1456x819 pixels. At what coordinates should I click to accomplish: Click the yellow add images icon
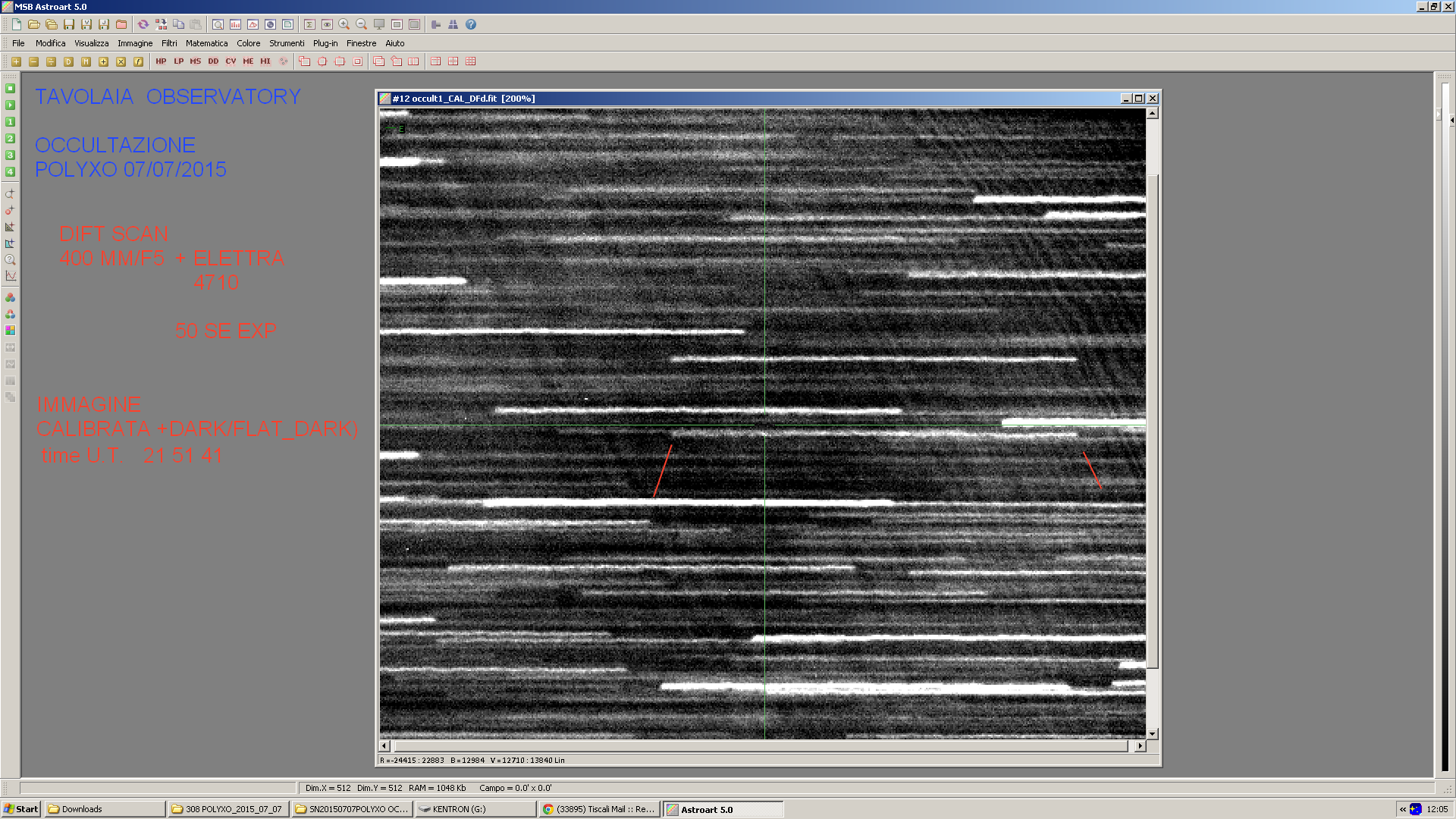coord(16,61)
